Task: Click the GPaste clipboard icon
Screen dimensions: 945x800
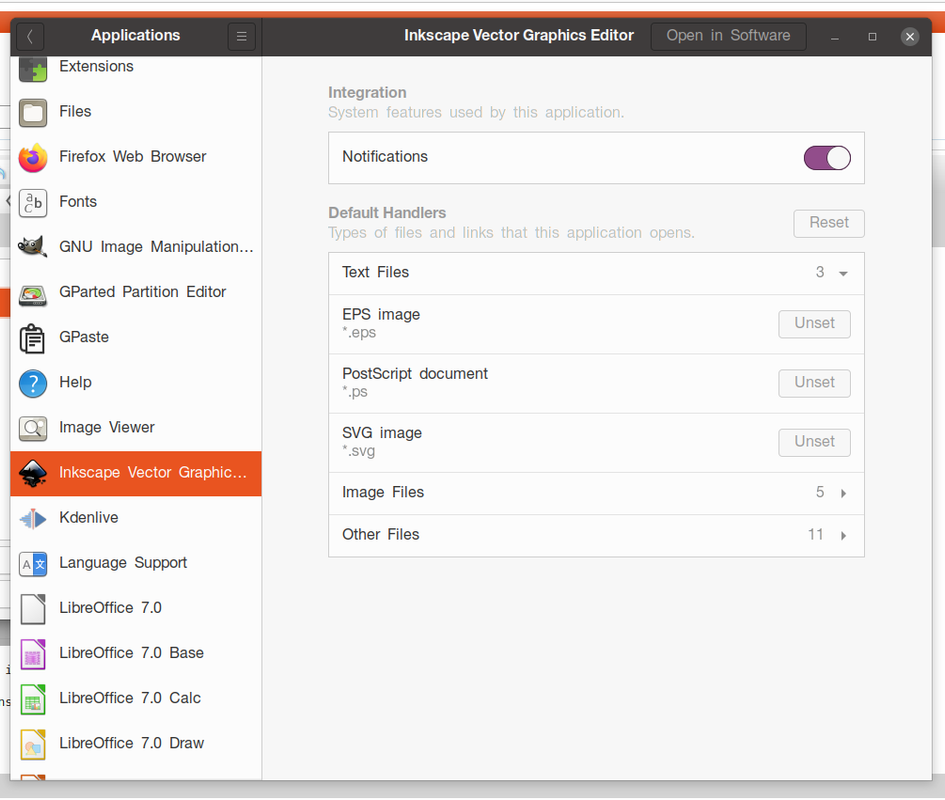Action: pos(33,338)
